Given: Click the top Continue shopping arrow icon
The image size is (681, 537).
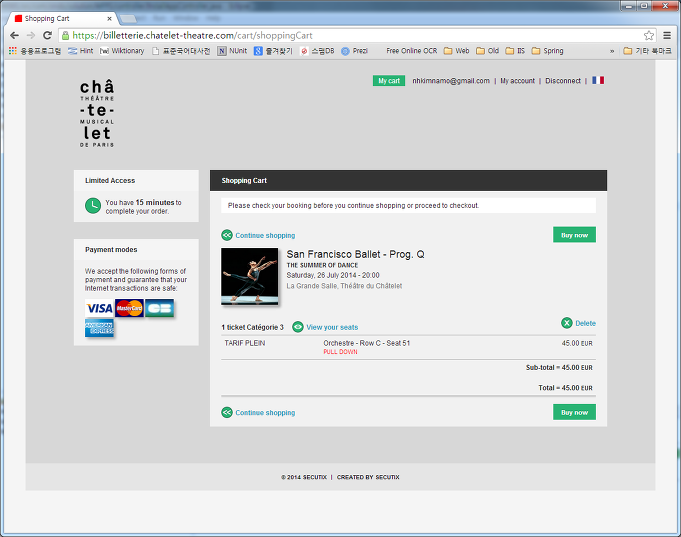Looking at the screenshot, I should (x=227, y=235).
